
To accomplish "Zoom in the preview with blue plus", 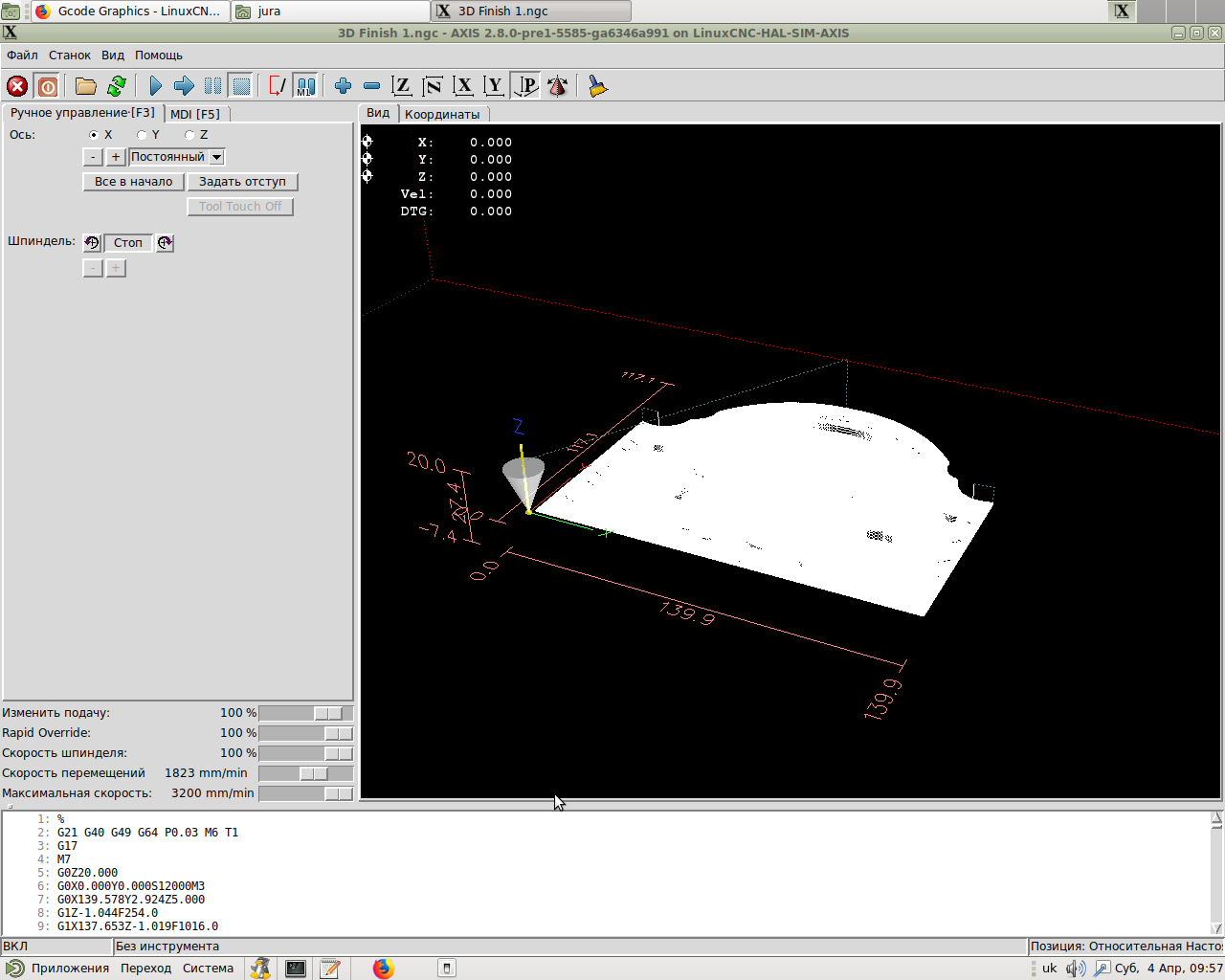I will point(343,86).
